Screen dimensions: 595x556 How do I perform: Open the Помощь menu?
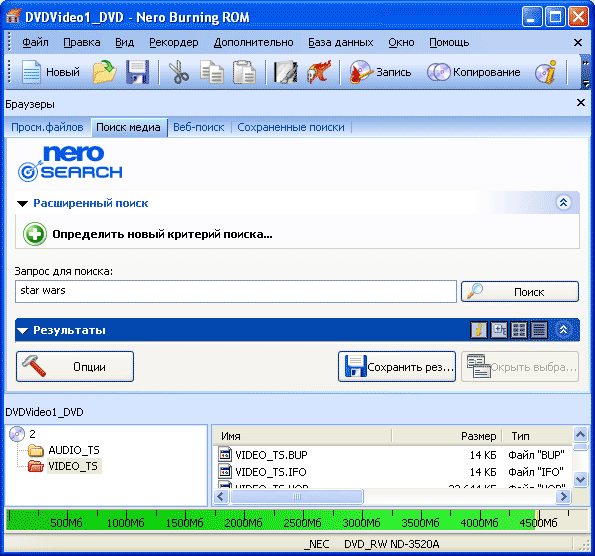(x=449, y=43)
